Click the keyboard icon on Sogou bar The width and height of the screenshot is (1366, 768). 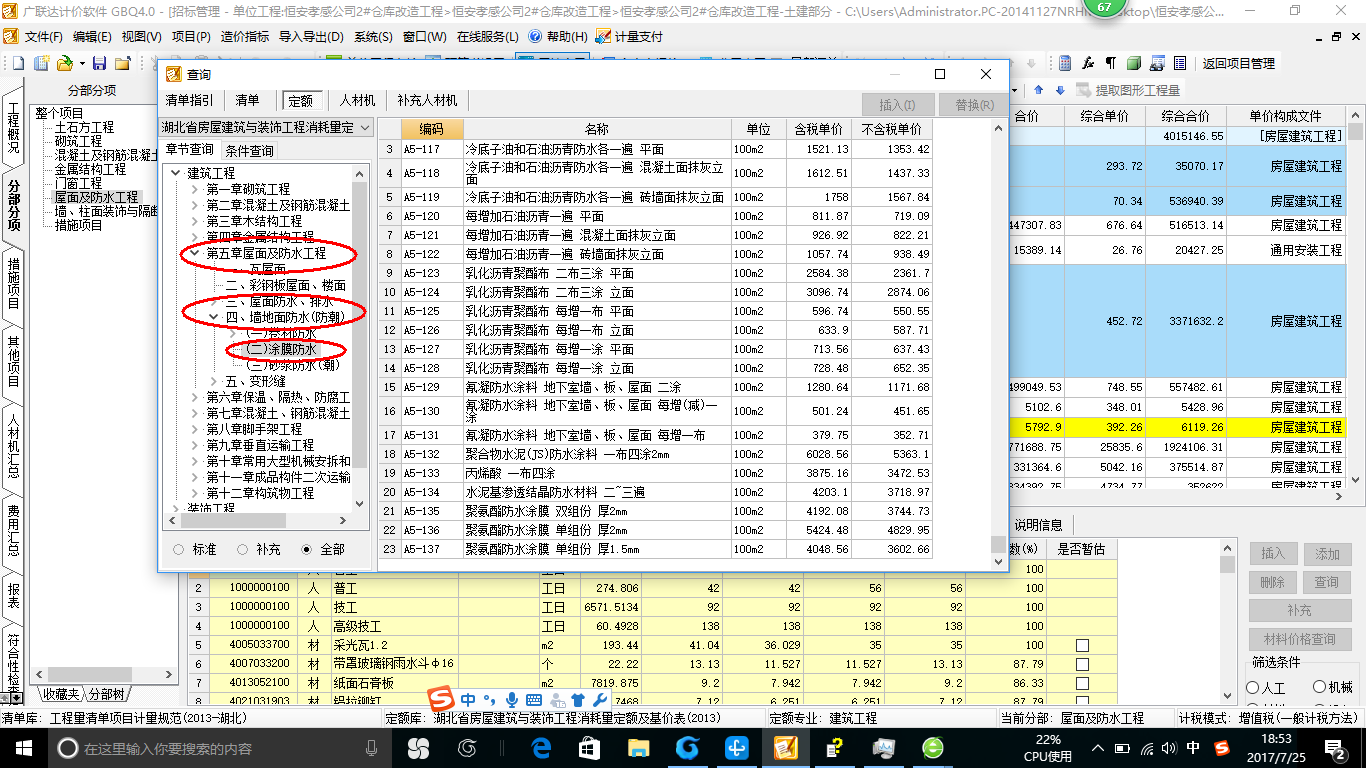[x=533, y=699]
